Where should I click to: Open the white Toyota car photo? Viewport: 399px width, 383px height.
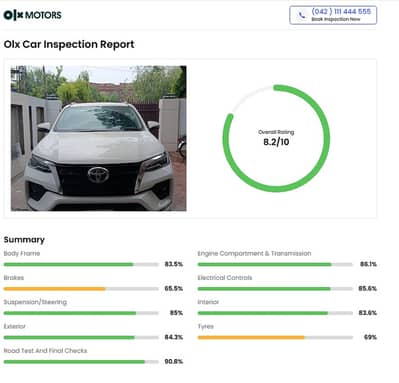click(99, 138)
